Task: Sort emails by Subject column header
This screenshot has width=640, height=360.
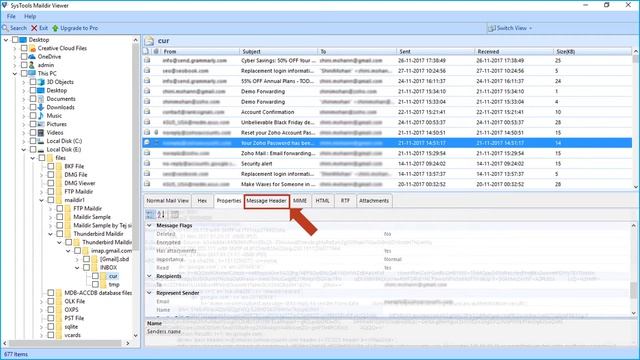Action: (278, 51)
